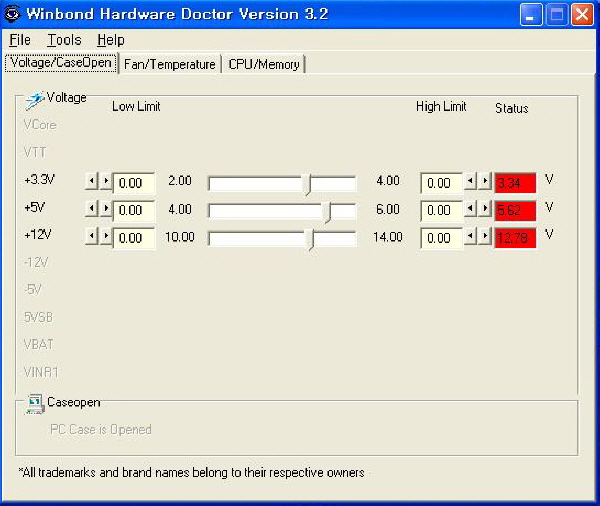600x506 pixels.
Task: Click the 4.00 minimum value of +5V
Action: (x=180, y=209)
